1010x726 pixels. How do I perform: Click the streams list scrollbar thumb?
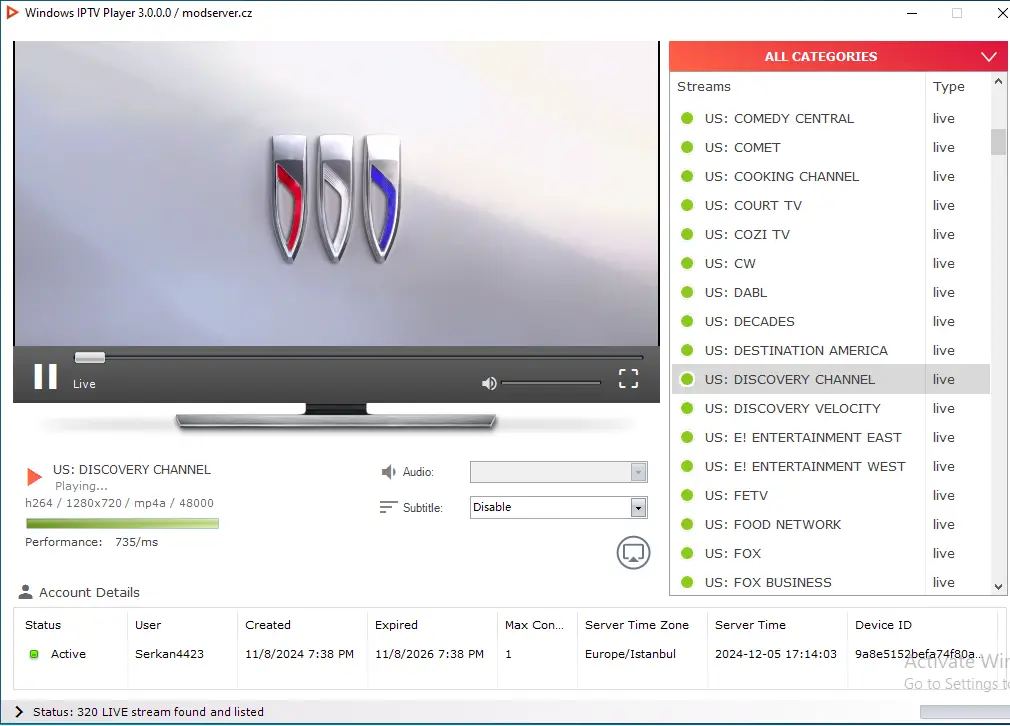pos(998,142)
